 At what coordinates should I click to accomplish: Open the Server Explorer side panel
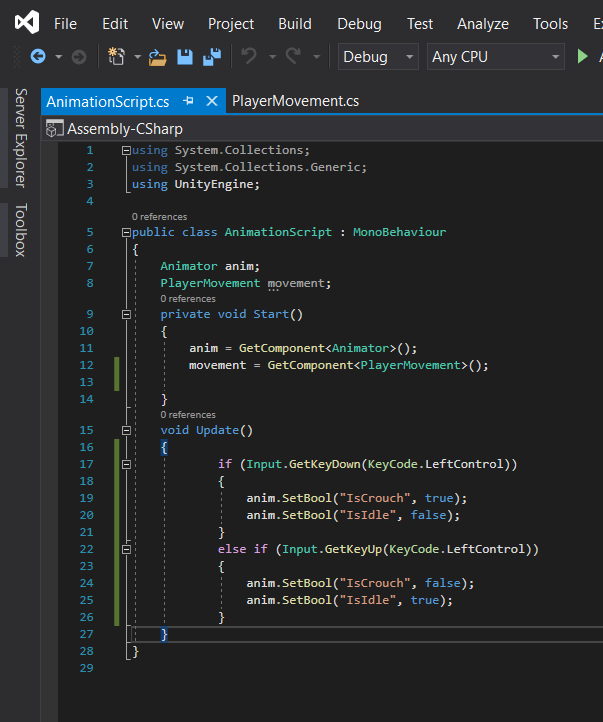[20, 138]
